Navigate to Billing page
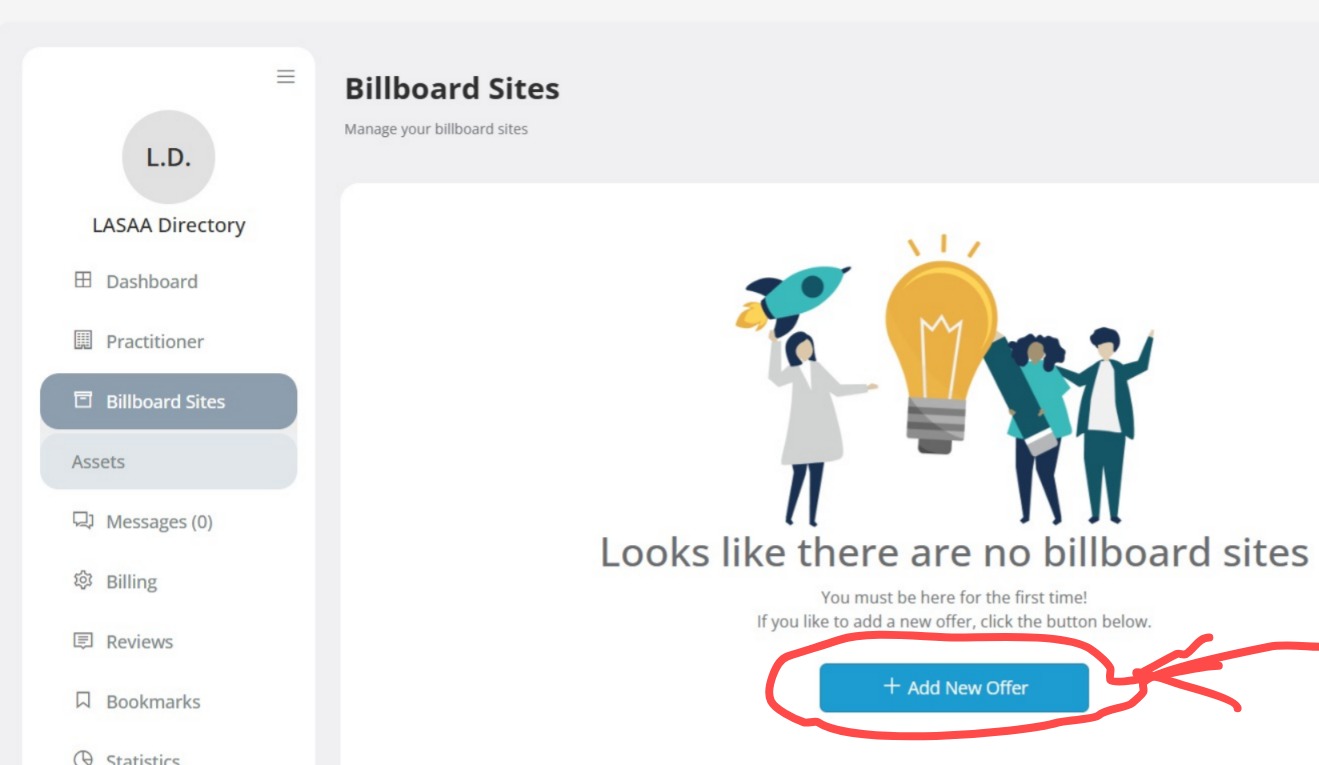 (132, 582)
